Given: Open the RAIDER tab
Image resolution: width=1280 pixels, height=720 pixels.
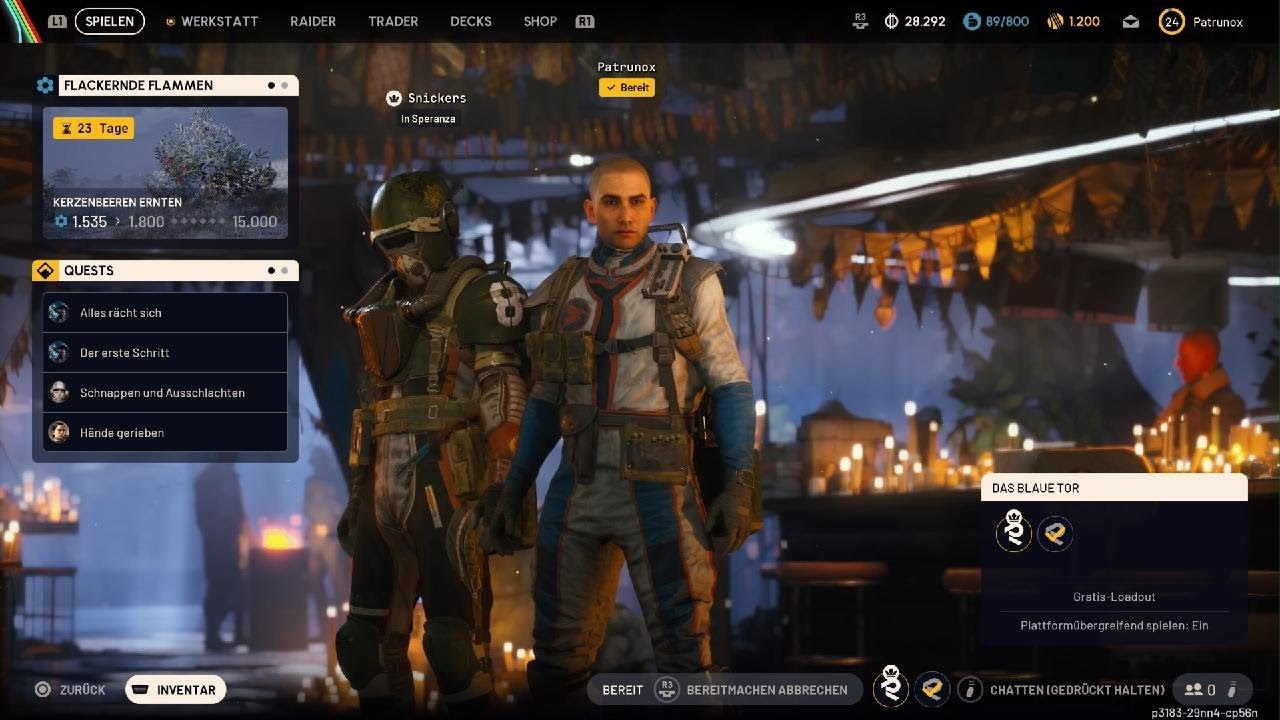Looking at the screenshot, I should coord(313,21).
